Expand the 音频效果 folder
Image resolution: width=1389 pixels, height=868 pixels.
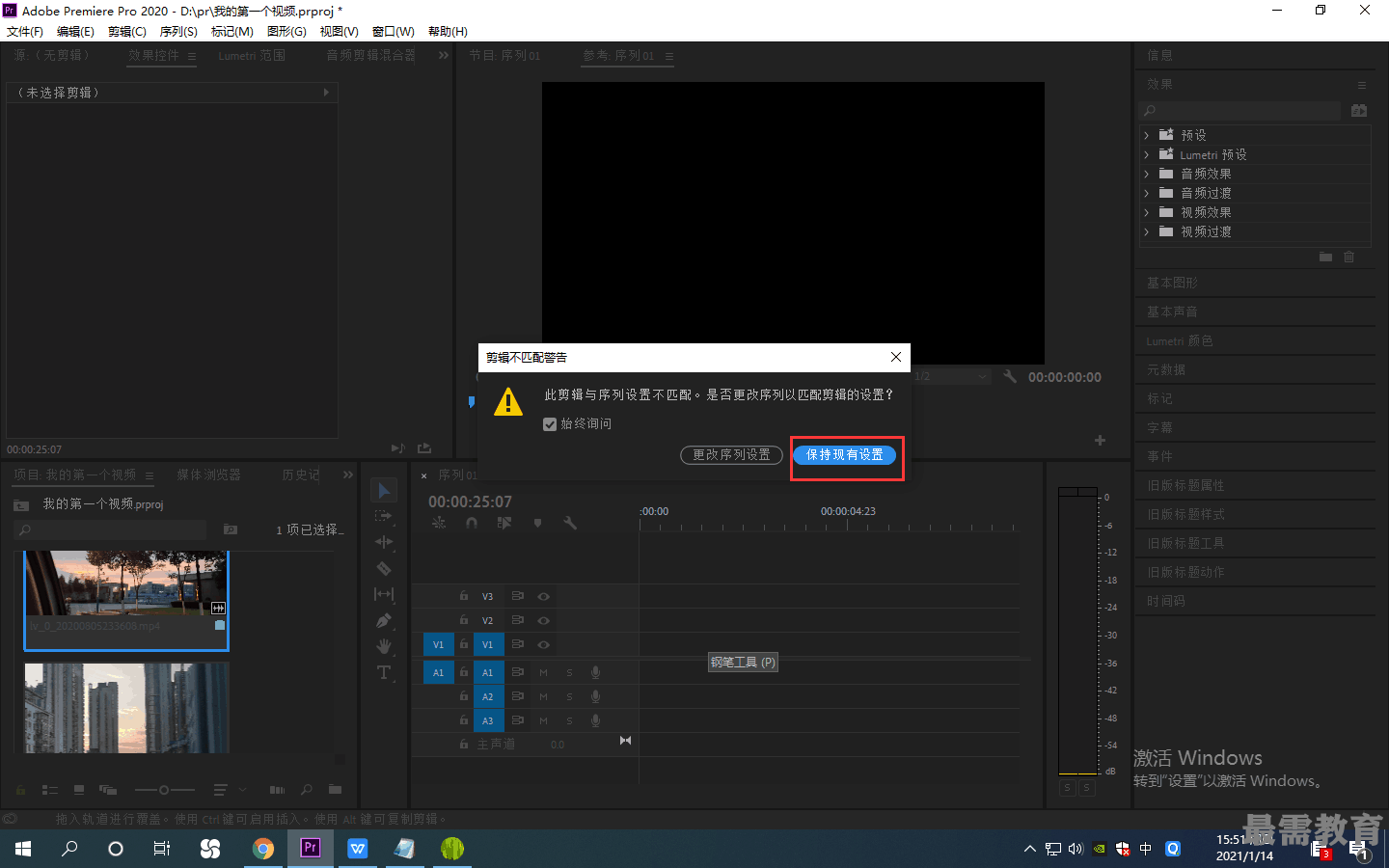tap(1146, 174)
